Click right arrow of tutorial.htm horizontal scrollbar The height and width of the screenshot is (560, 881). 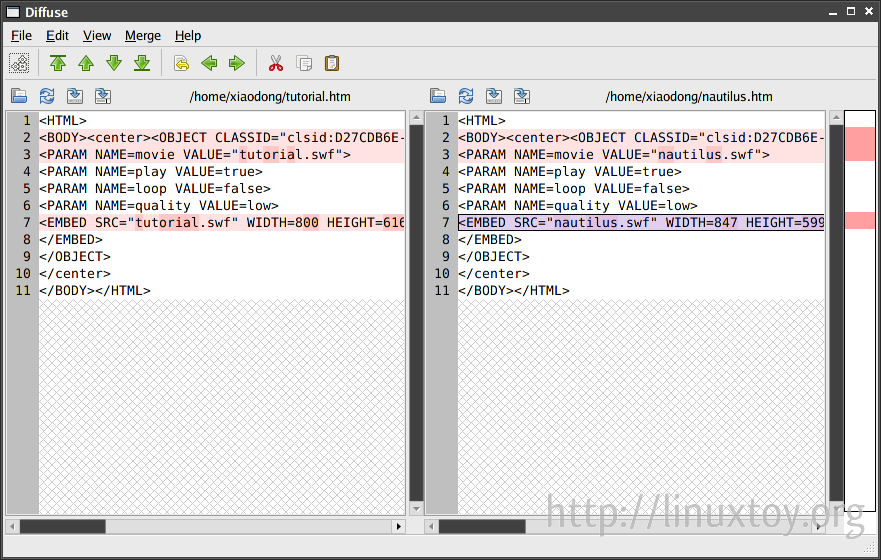(399, 526)
